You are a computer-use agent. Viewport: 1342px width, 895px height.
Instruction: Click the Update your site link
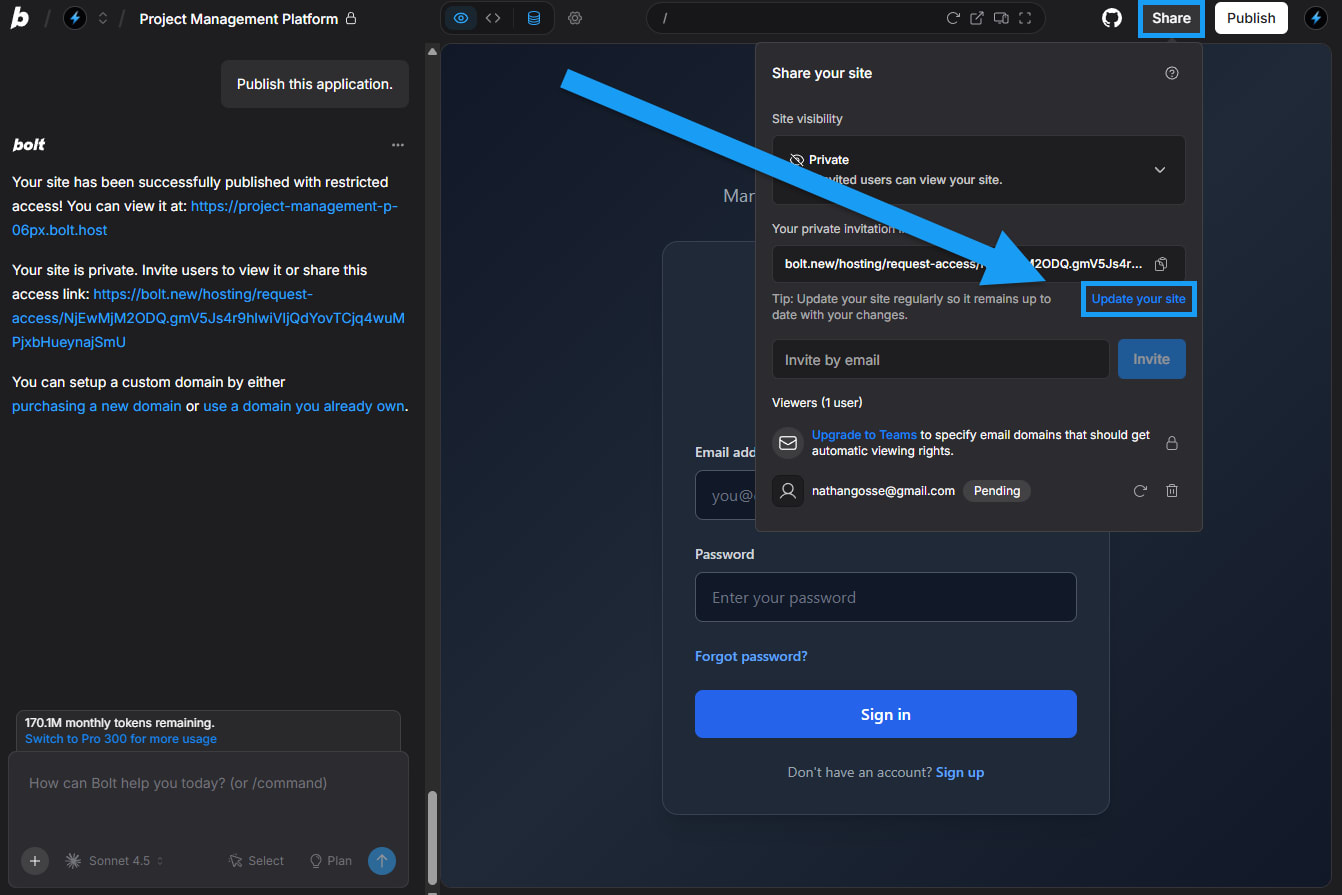coord(1139,299)
